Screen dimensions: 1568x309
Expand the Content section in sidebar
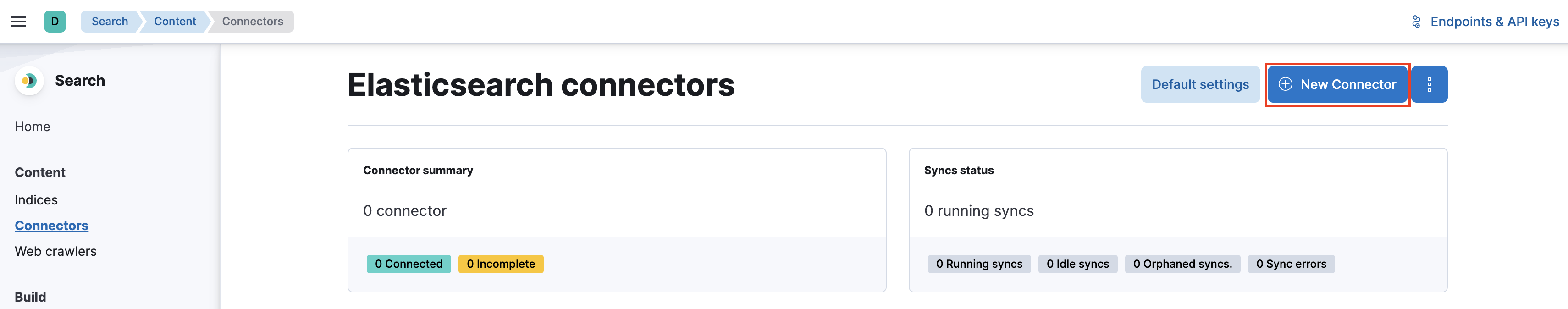[x=39, y=172]
